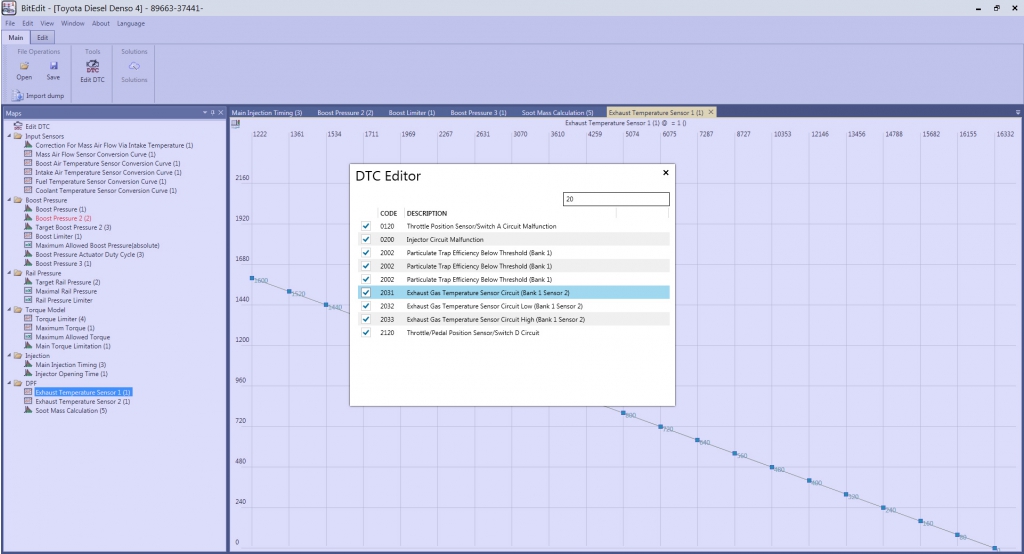
Task: Select Maximal Rail Pressure in tree
Action: click(x=66, y=291)
